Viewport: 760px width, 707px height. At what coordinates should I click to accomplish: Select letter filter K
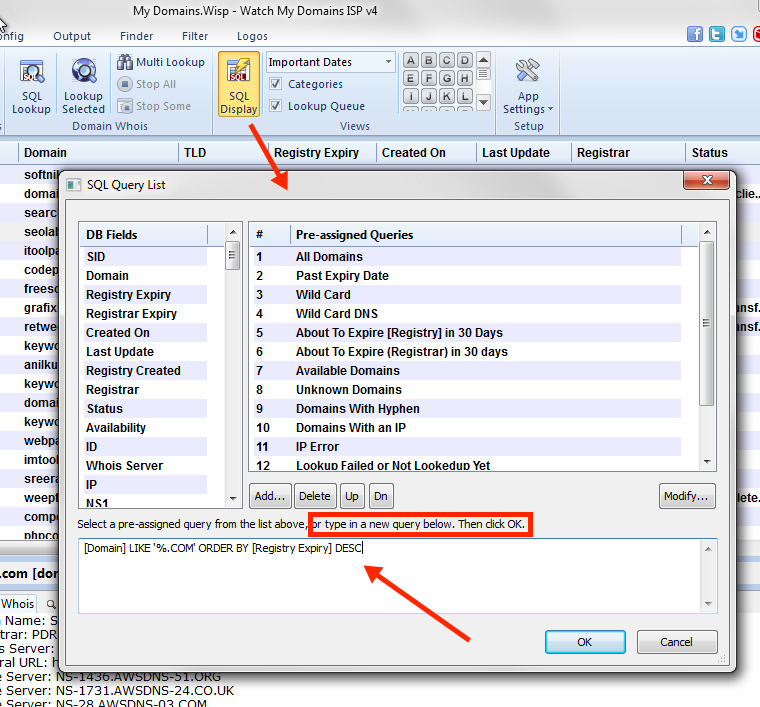pos(446,96)
